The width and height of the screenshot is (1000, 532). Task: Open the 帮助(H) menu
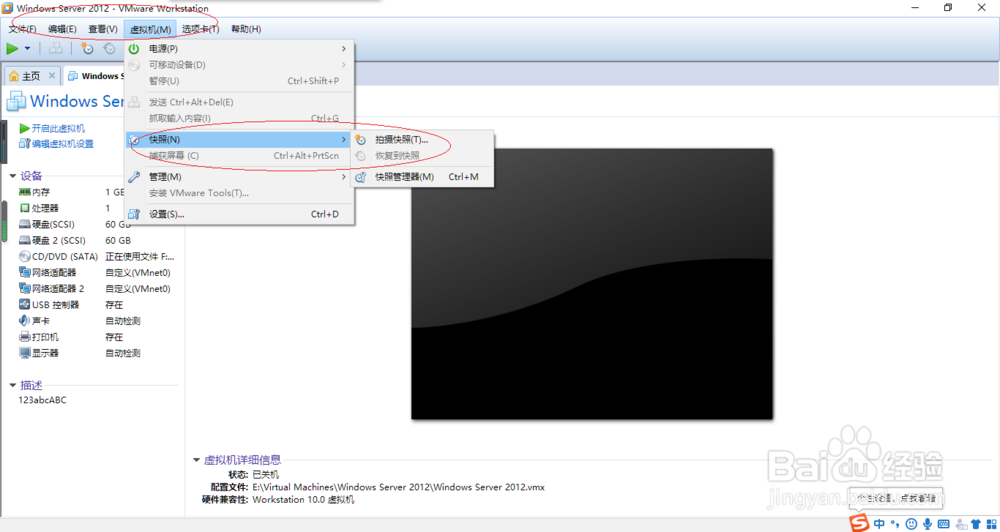point(246,29)
